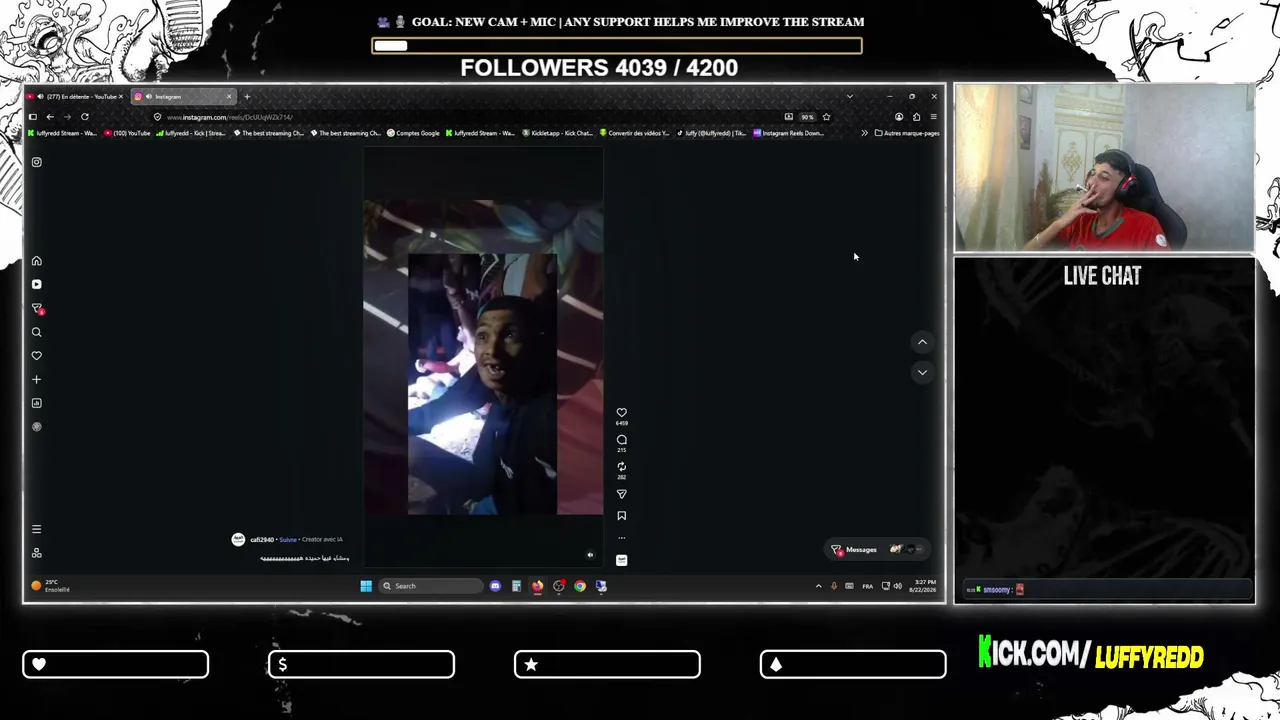The image size is (1280, 720).
Task: Click the playing reel video
Action: click(483, 357)
